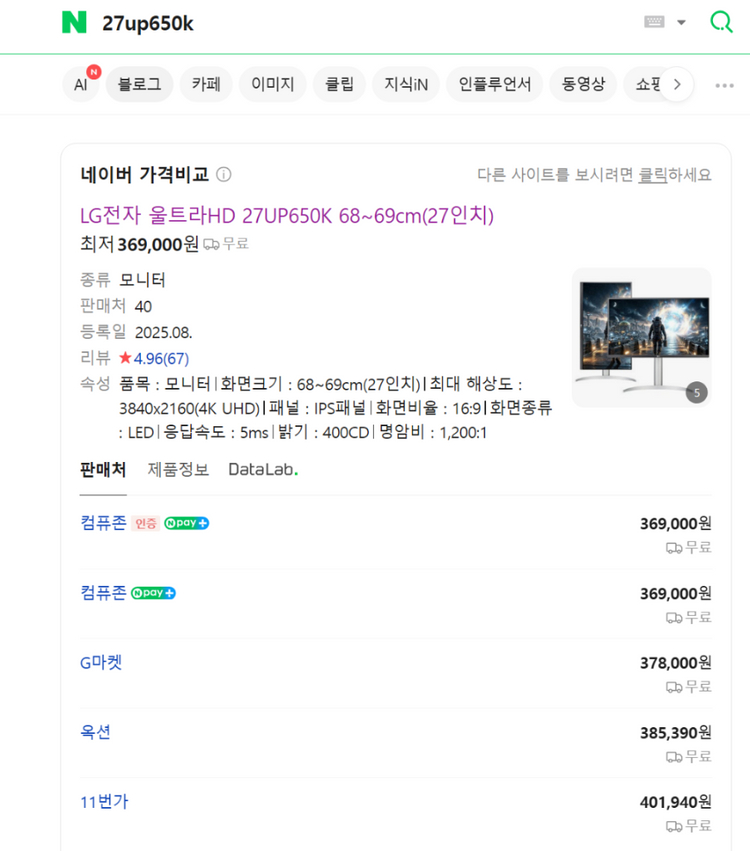Click the 378,000원 price for G마켓
The height and width of the screenshot is (851, 750).
pyautogui.click(x=676, y=663)
